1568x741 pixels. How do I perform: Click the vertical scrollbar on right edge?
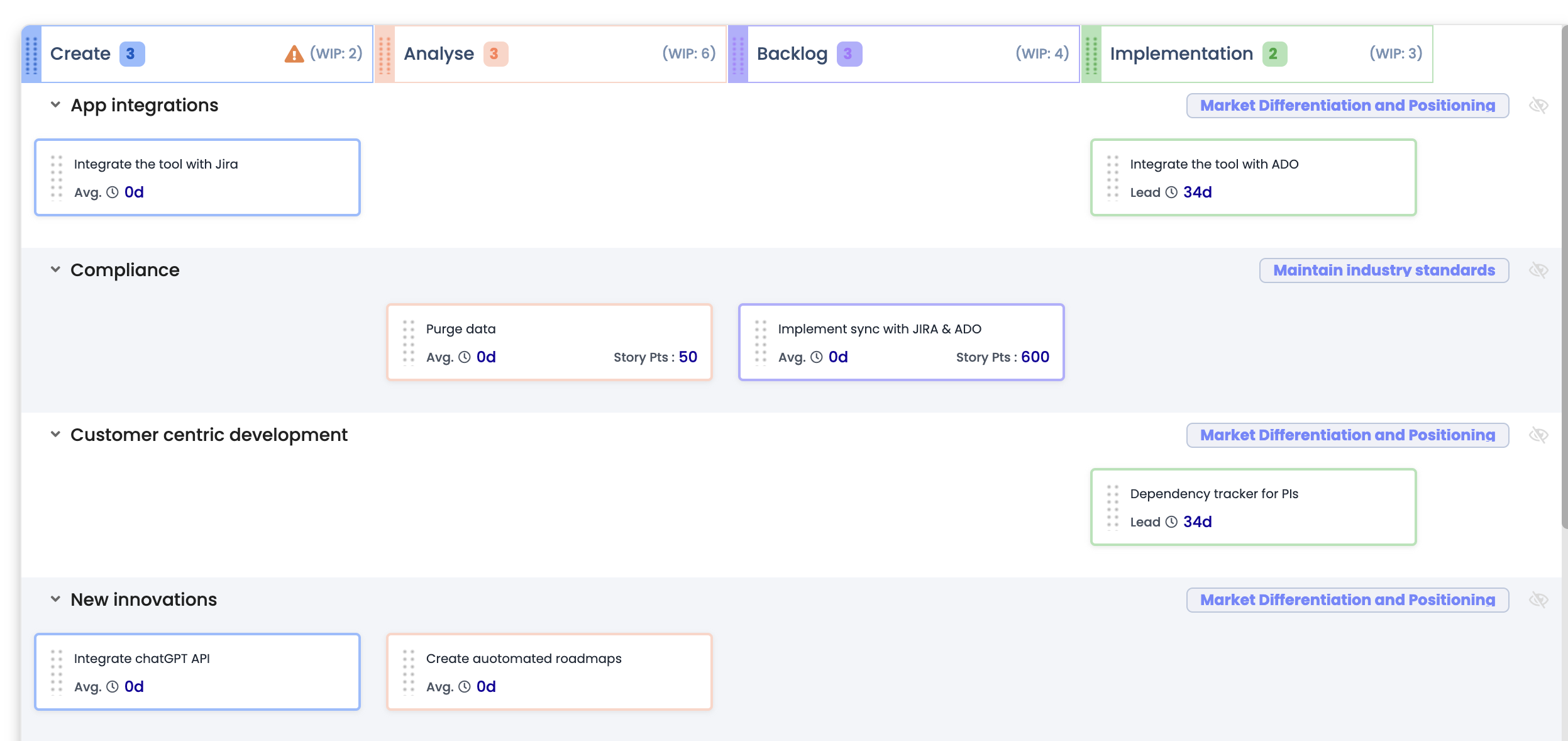click(x=1564, y=277)
